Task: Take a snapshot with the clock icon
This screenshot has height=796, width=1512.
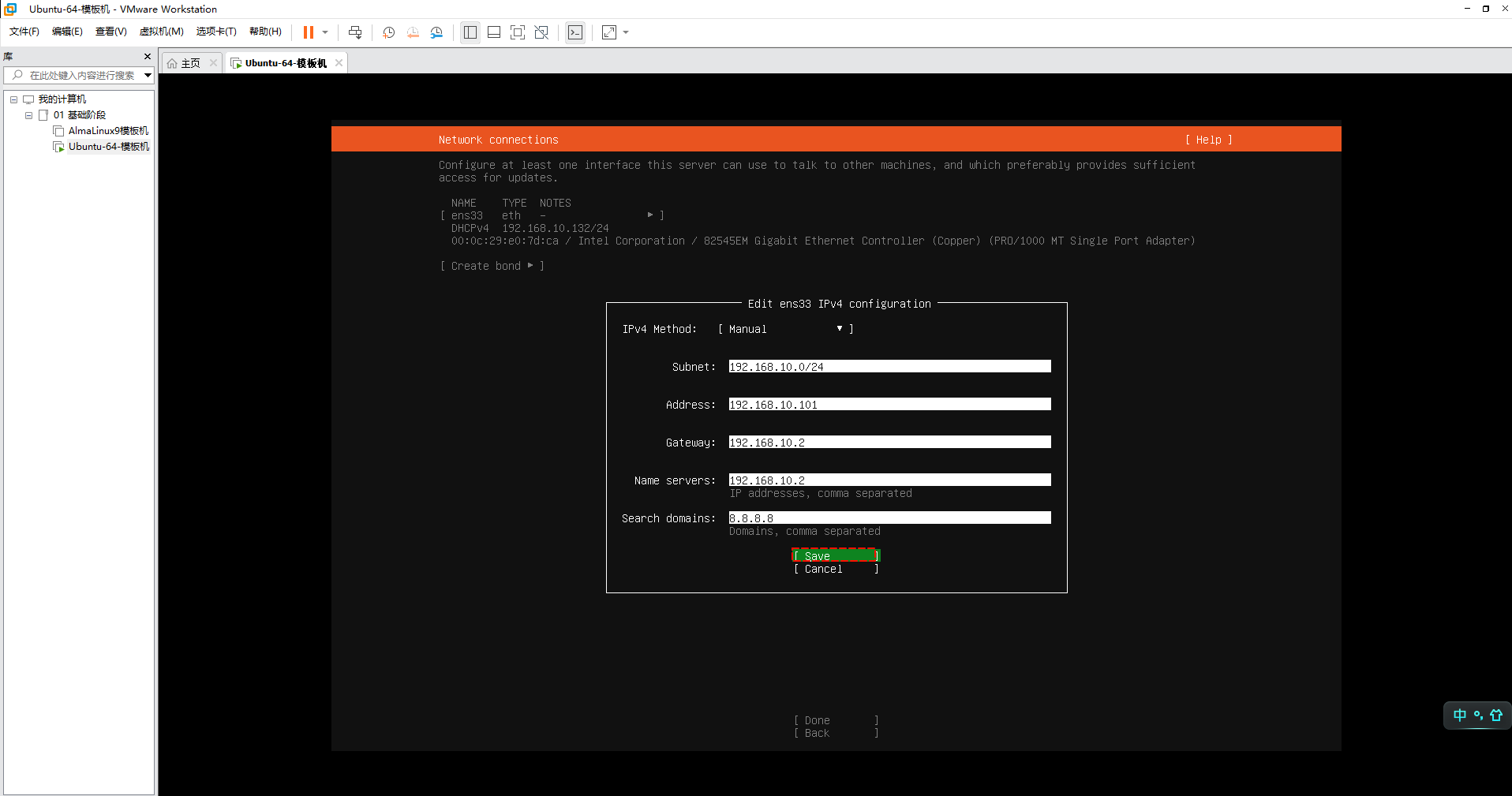Action: click(x=388, y=32)
